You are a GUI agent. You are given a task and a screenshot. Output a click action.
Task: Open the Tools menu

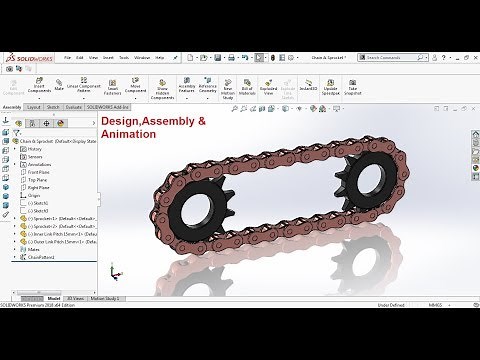(x=124, y=58)
